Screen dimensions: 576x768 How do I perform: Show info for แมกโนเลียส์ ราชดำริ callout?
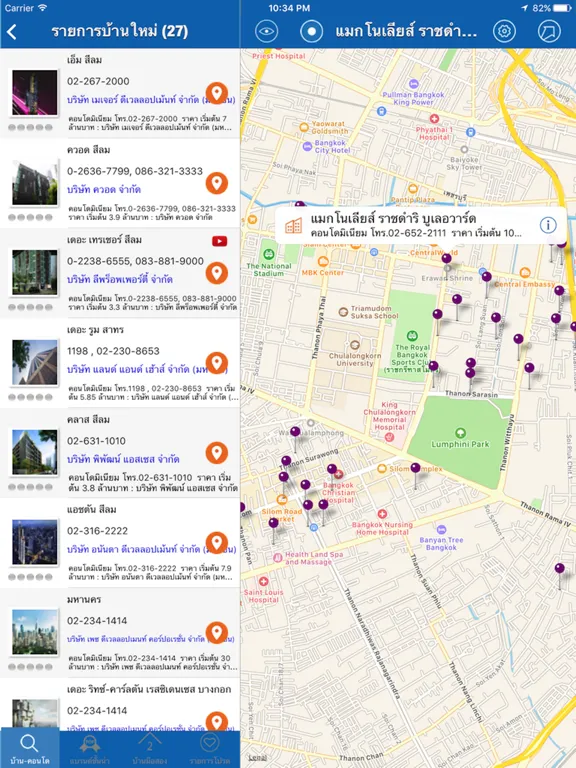pos(548,225)
